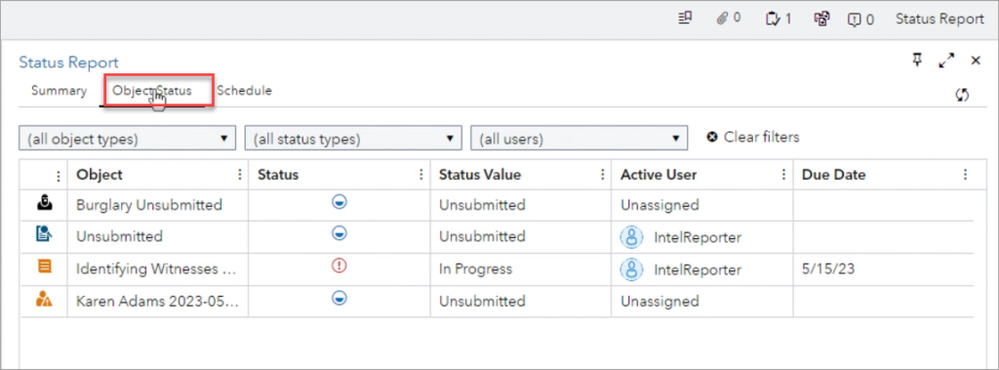Sort by the Status column header
Screen dimensions: 999x370
point(278,174)
